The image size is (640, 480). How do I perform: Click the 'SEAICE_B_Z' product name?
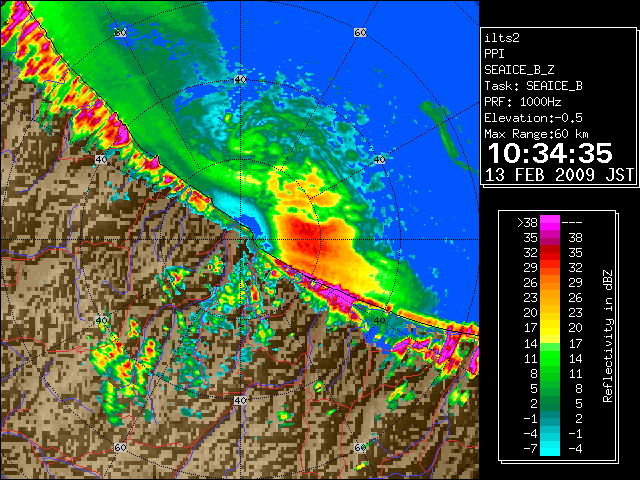[519, 70]
